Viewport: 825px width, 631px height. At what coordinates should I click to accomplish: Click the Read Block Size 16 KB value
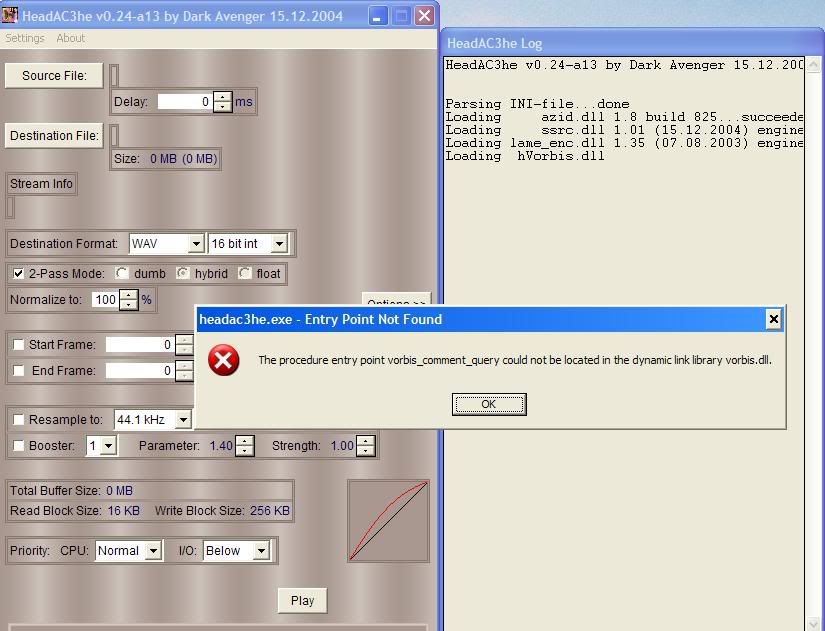pyautogui.click(x=124, y=510)
